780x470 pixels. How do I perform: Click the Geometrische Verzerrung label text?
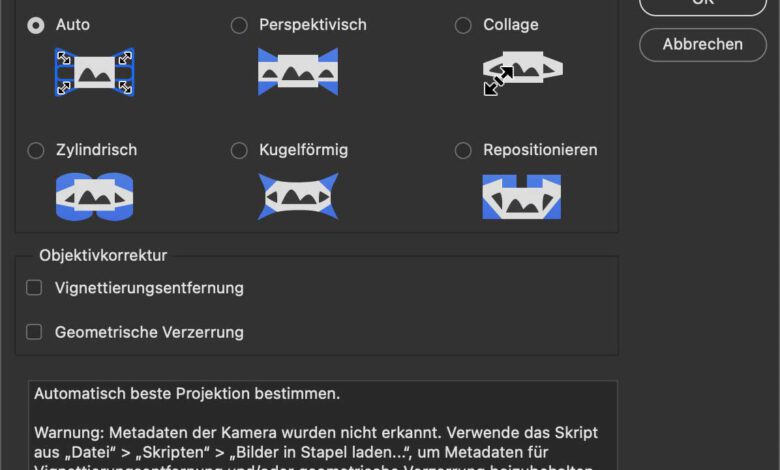click(x=149, y=332)
